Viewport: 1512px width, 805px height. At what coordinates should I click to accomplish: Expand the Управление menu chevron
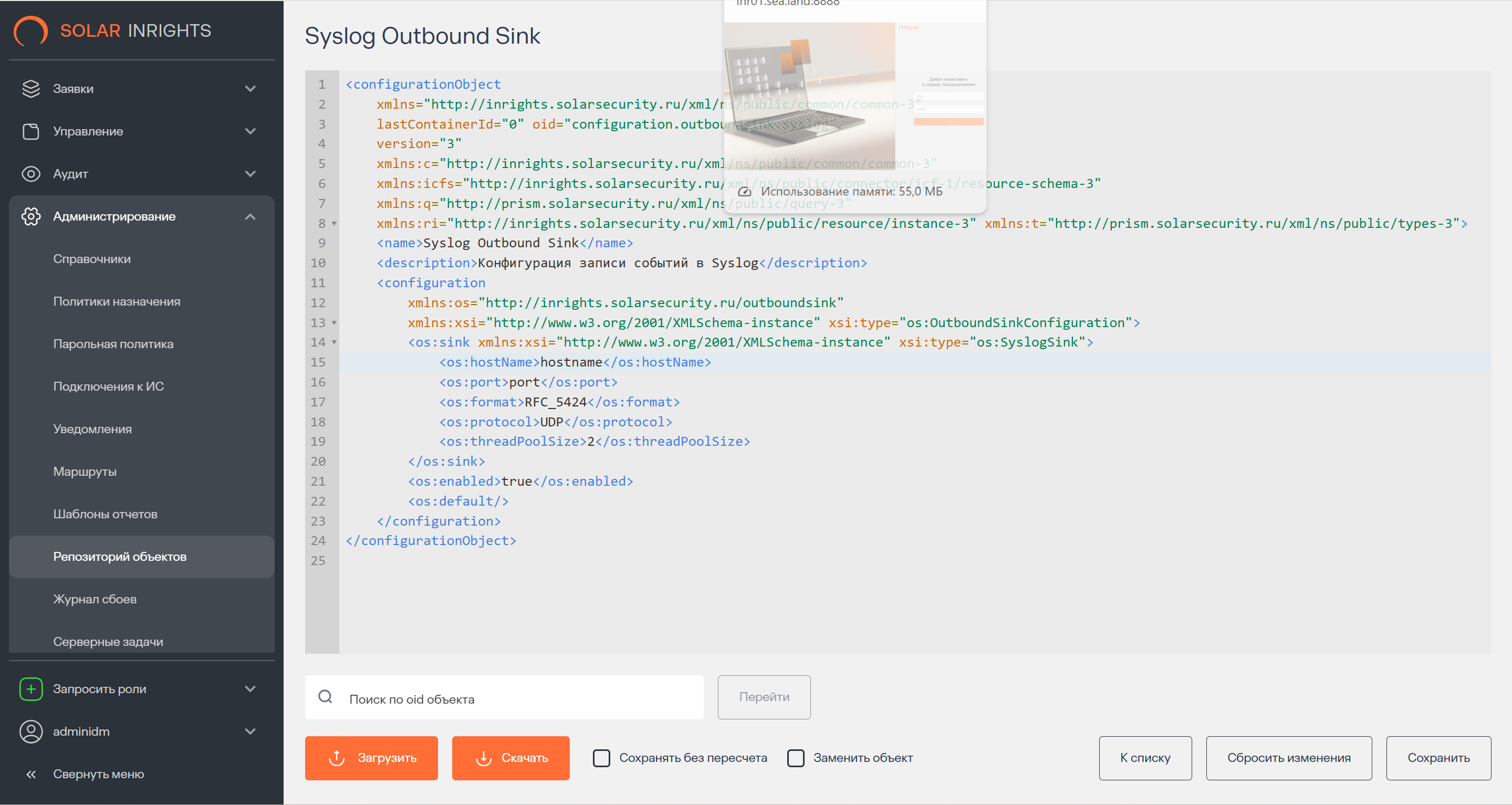pyautogui.click(x=251, y=131)
